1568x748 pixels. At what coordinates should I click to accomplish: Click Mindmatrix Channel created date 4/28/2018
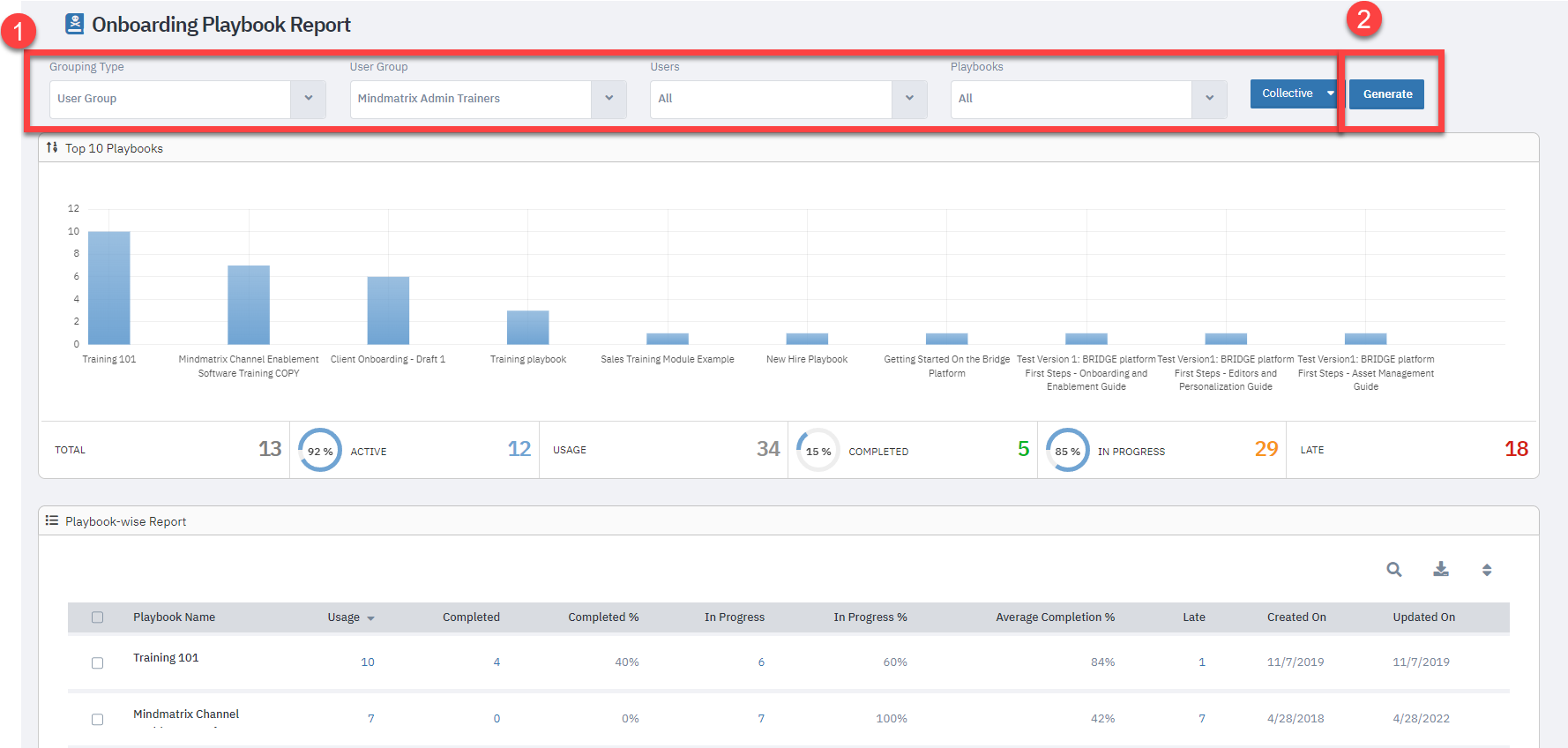[x=1295, y=719]
